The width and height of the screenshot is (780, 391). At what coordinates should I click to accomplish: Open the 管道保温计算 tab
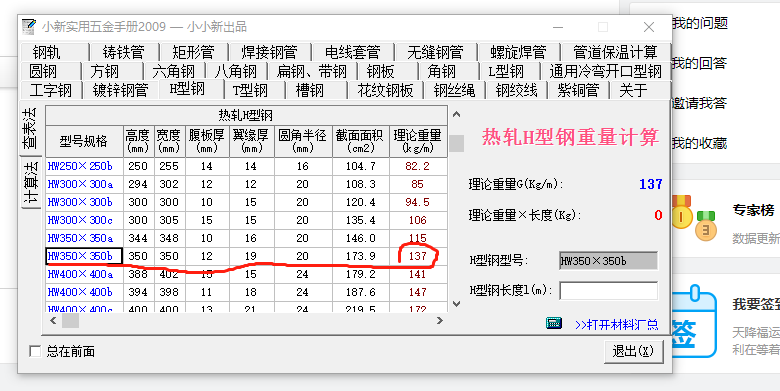pyautogui.click(x=615, y=52)
